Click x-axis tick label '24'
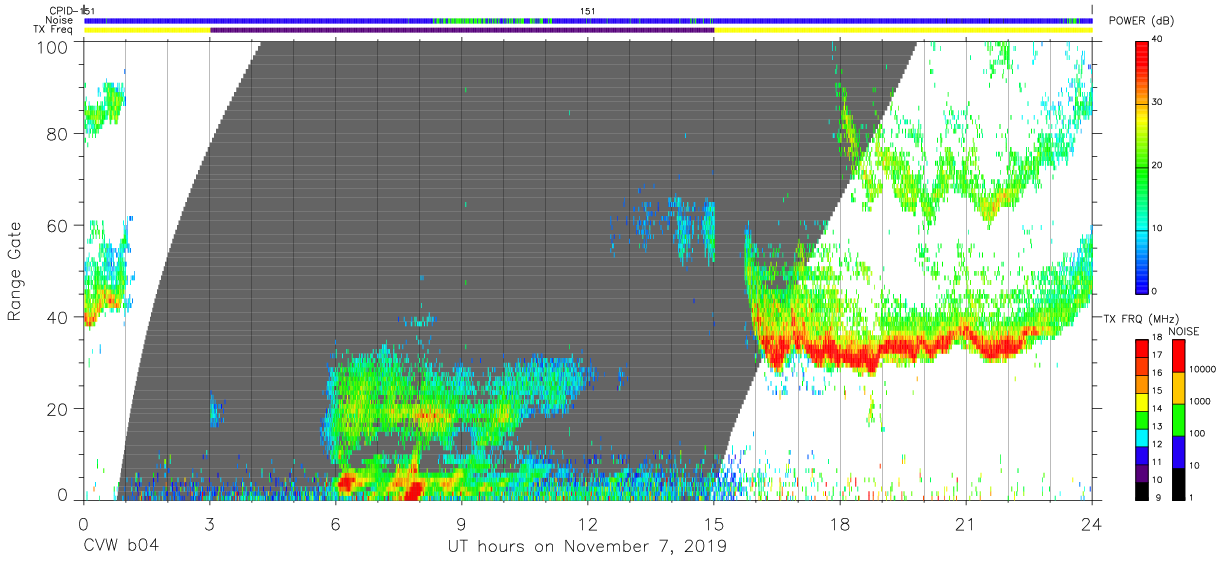This screenshot has height=567, width=1228. [x=1092, y=524]
